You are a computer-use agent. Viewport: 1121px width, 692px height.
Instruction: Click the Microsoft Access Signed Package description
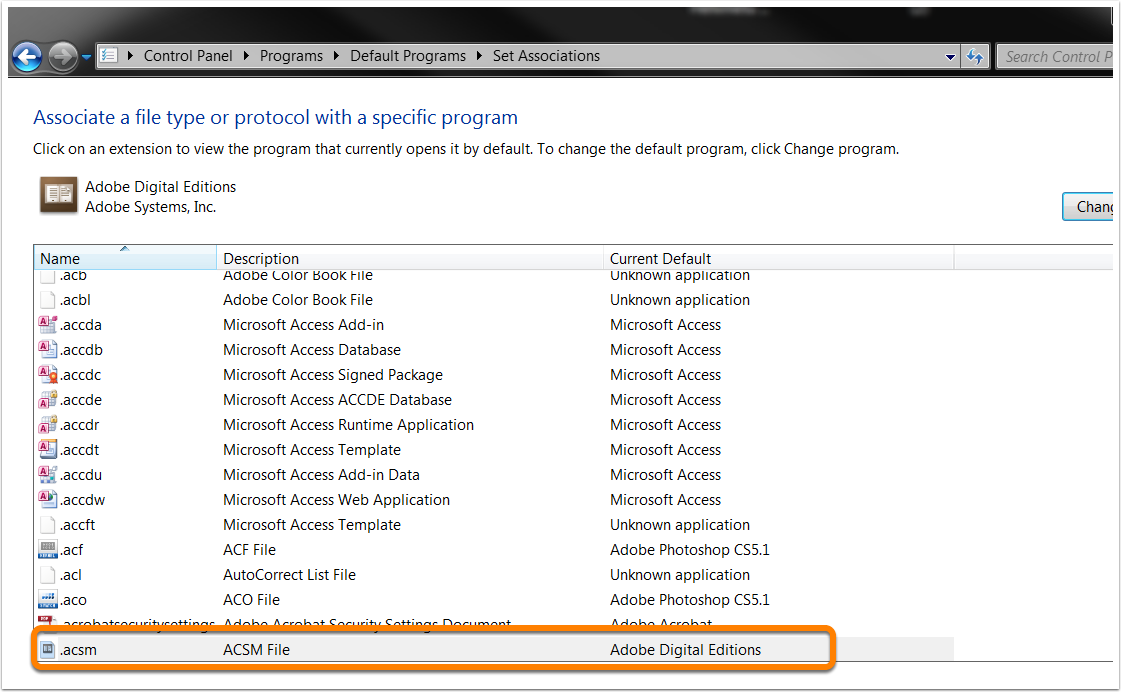coord(333,375)
